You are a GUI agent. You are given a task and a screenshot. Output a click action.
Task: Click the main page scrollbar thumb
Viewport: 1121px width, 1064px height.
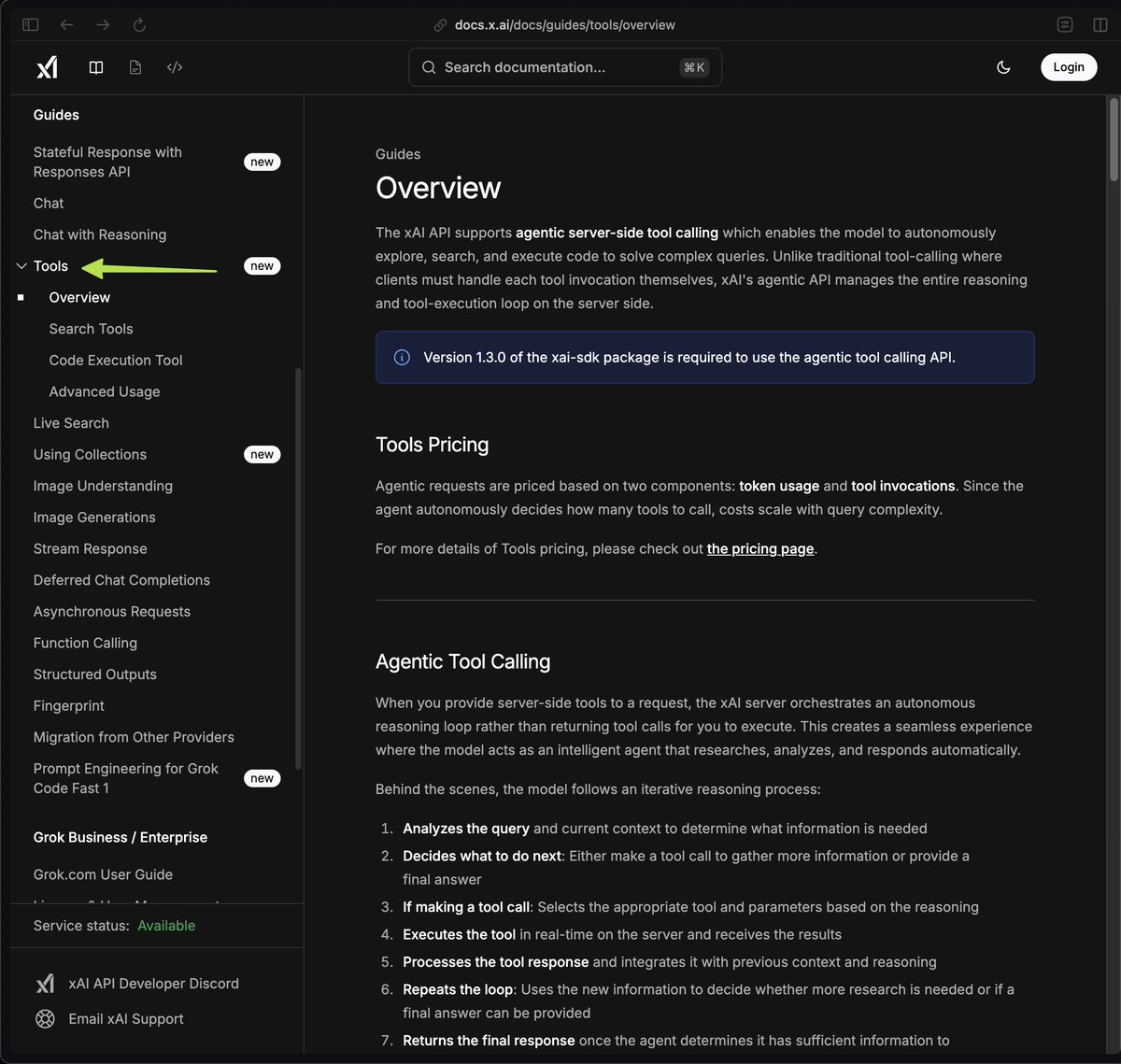point(1114,139)
